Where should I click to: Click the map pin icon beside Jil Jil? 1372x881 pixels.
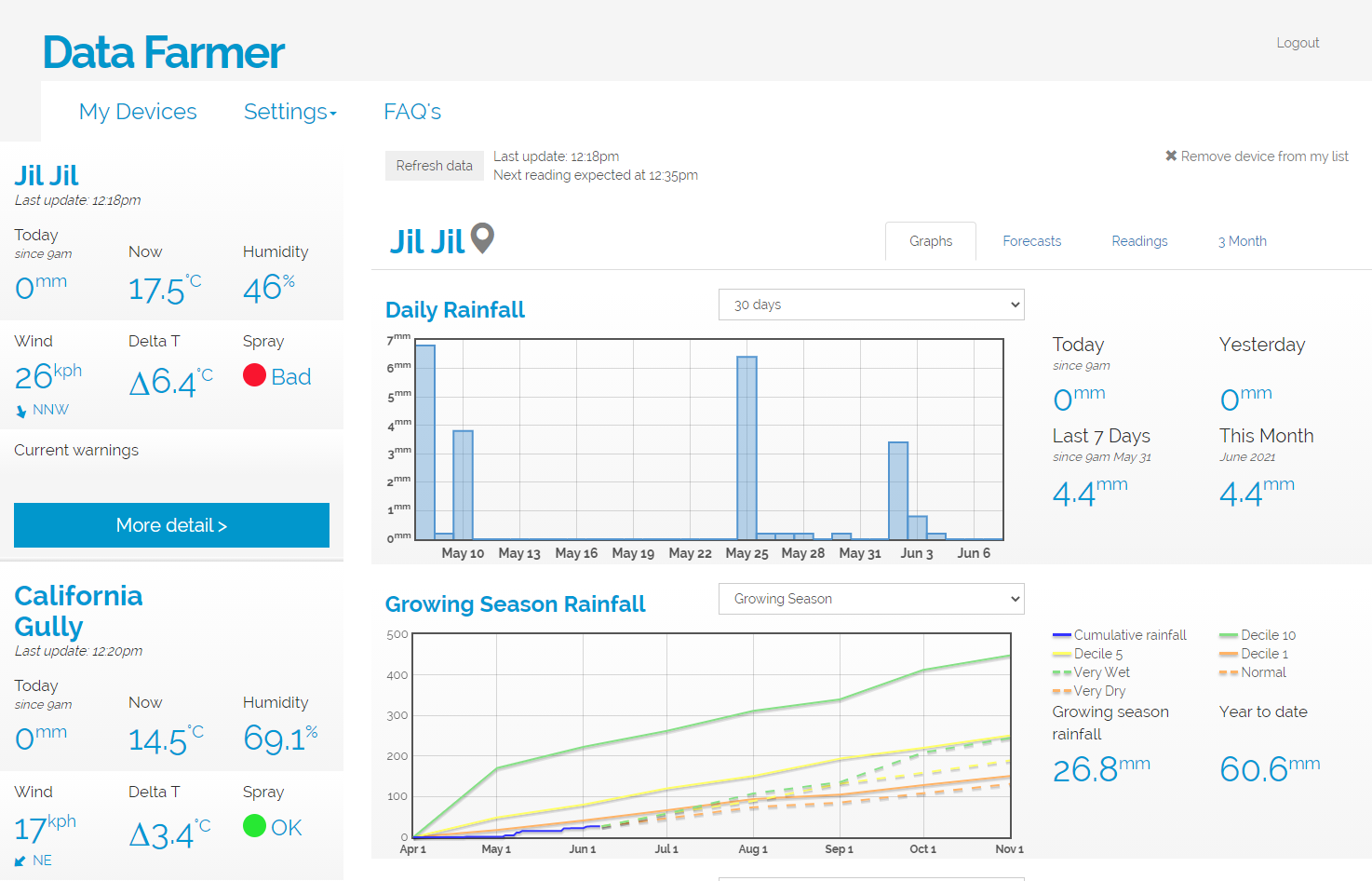[x=482, y=238]
